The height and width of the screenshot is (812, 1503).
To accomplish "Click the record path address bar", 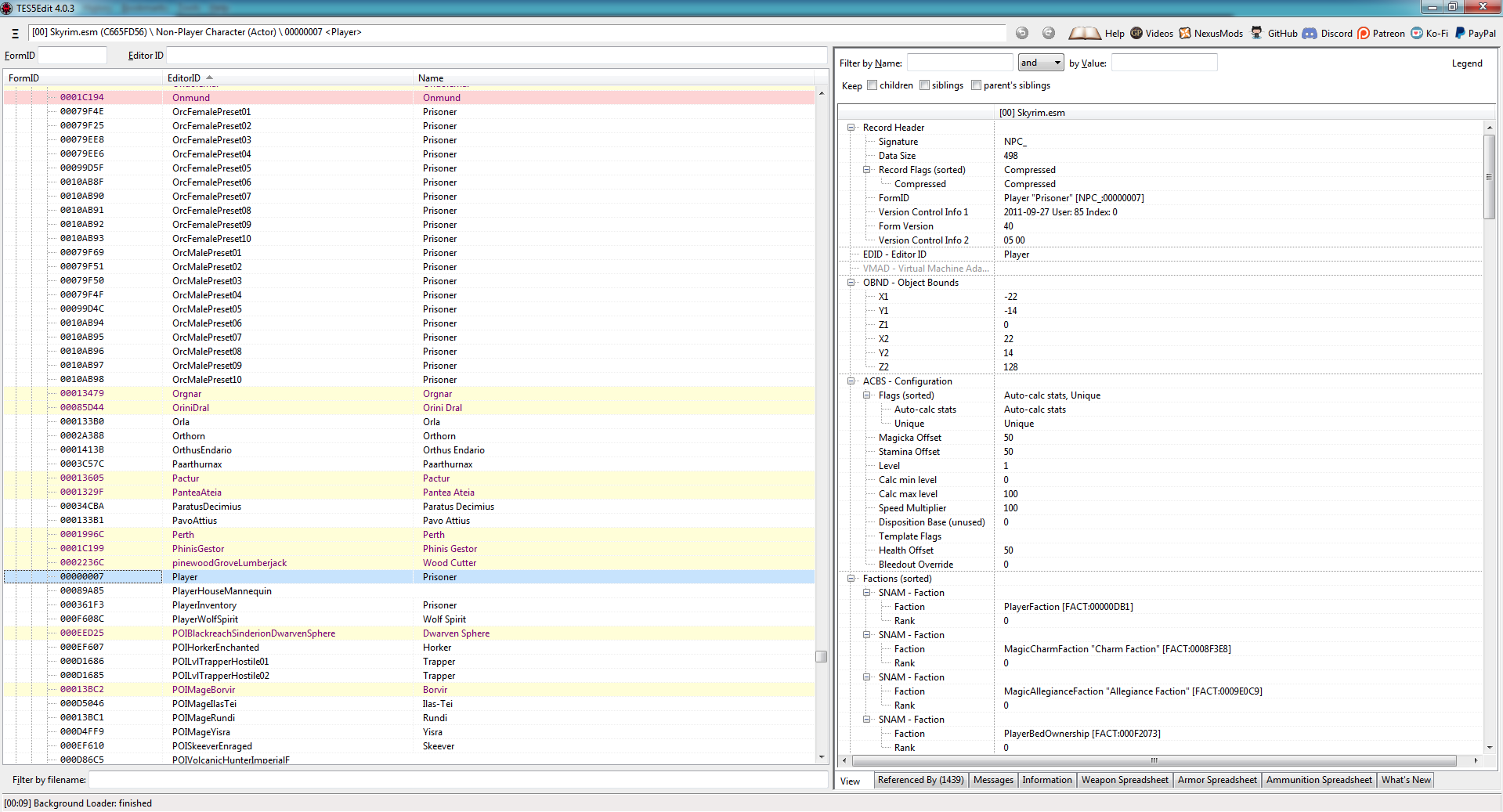I will click(x=517, y=33).
